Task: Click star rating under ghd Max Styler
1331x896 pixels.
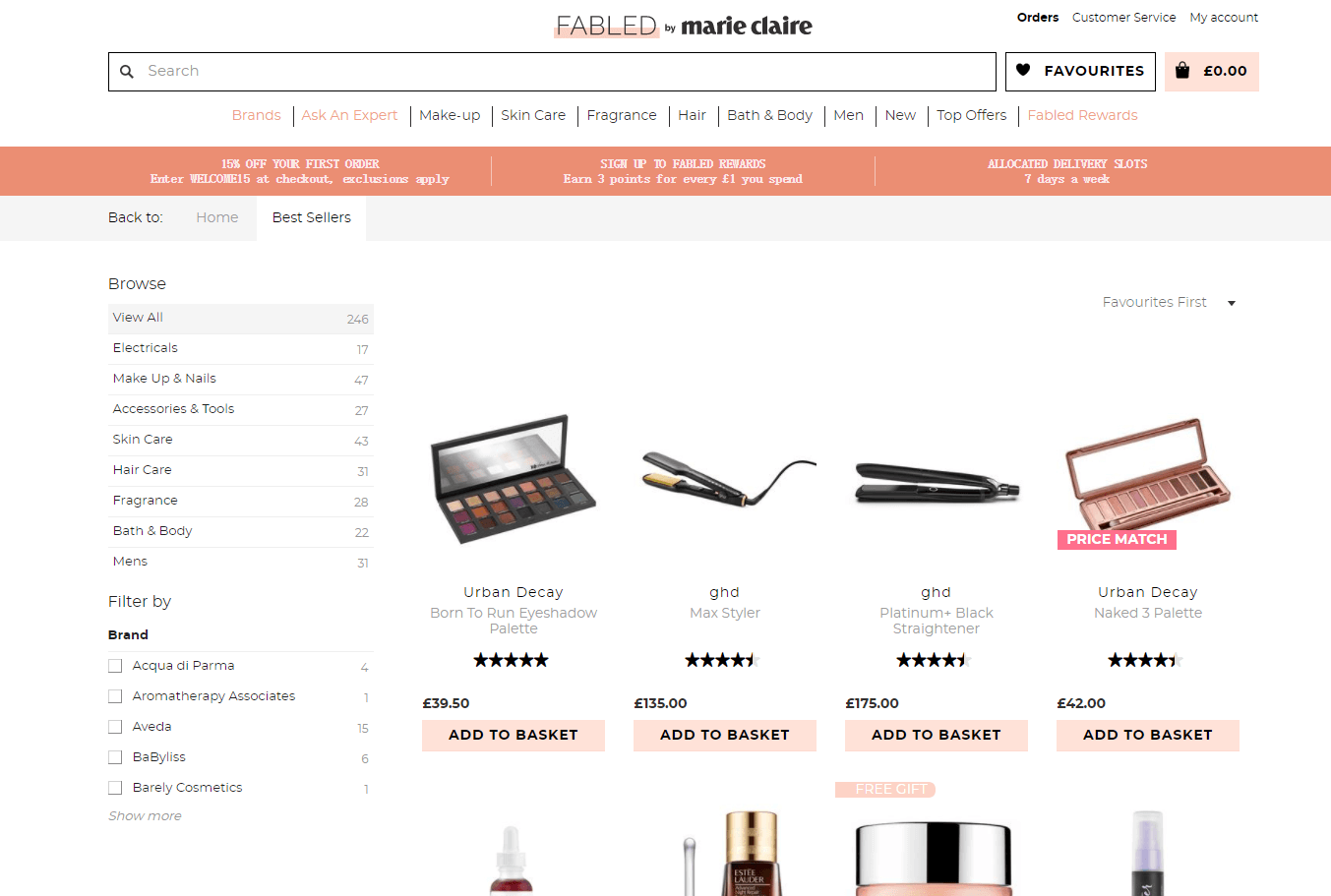Action: [x=723, y=660]
